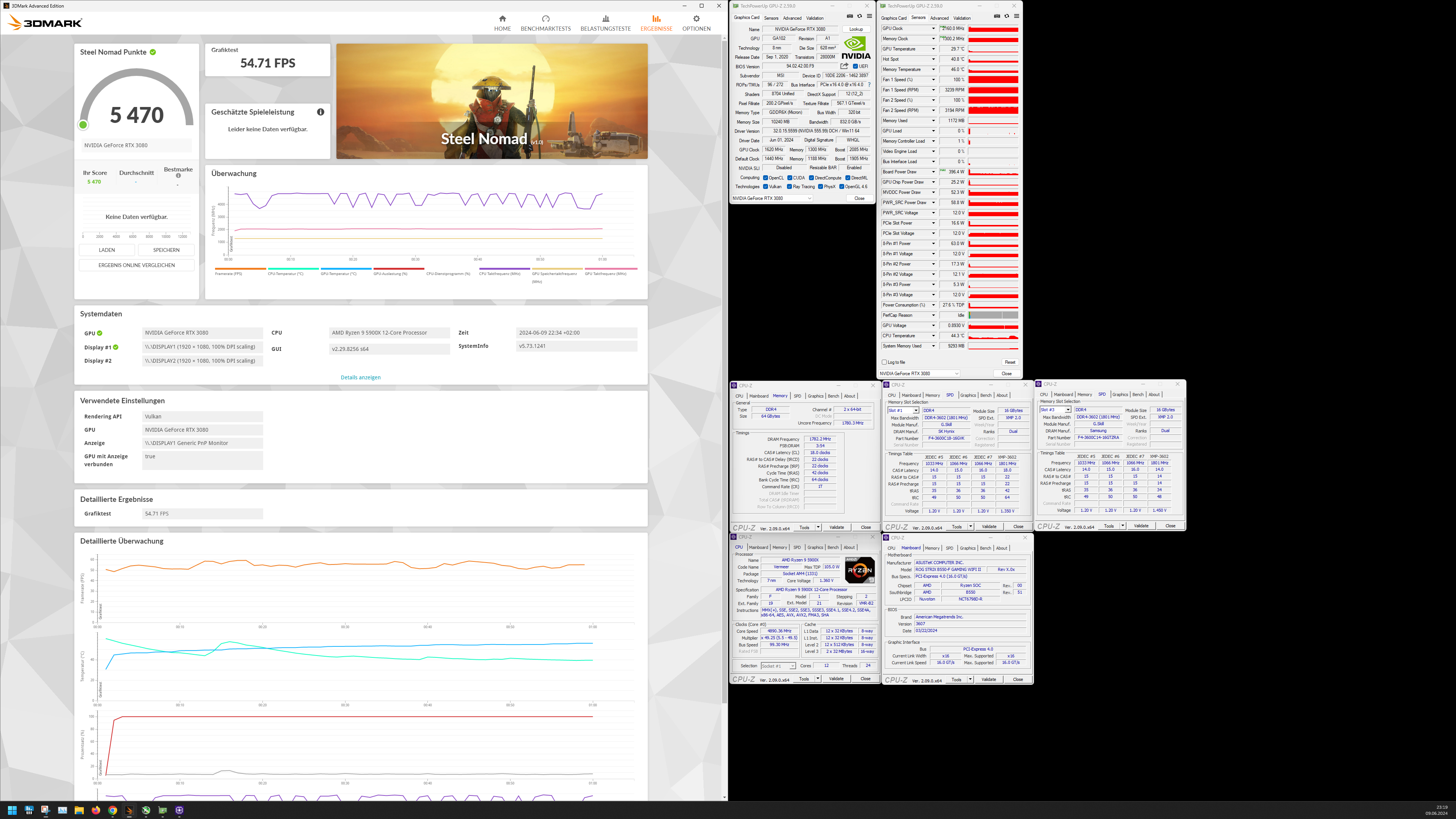Viewport: 1456px width, 819px height.
Task: Open OPTIONEN gear in 3DMark
Action: click(696, 19)
